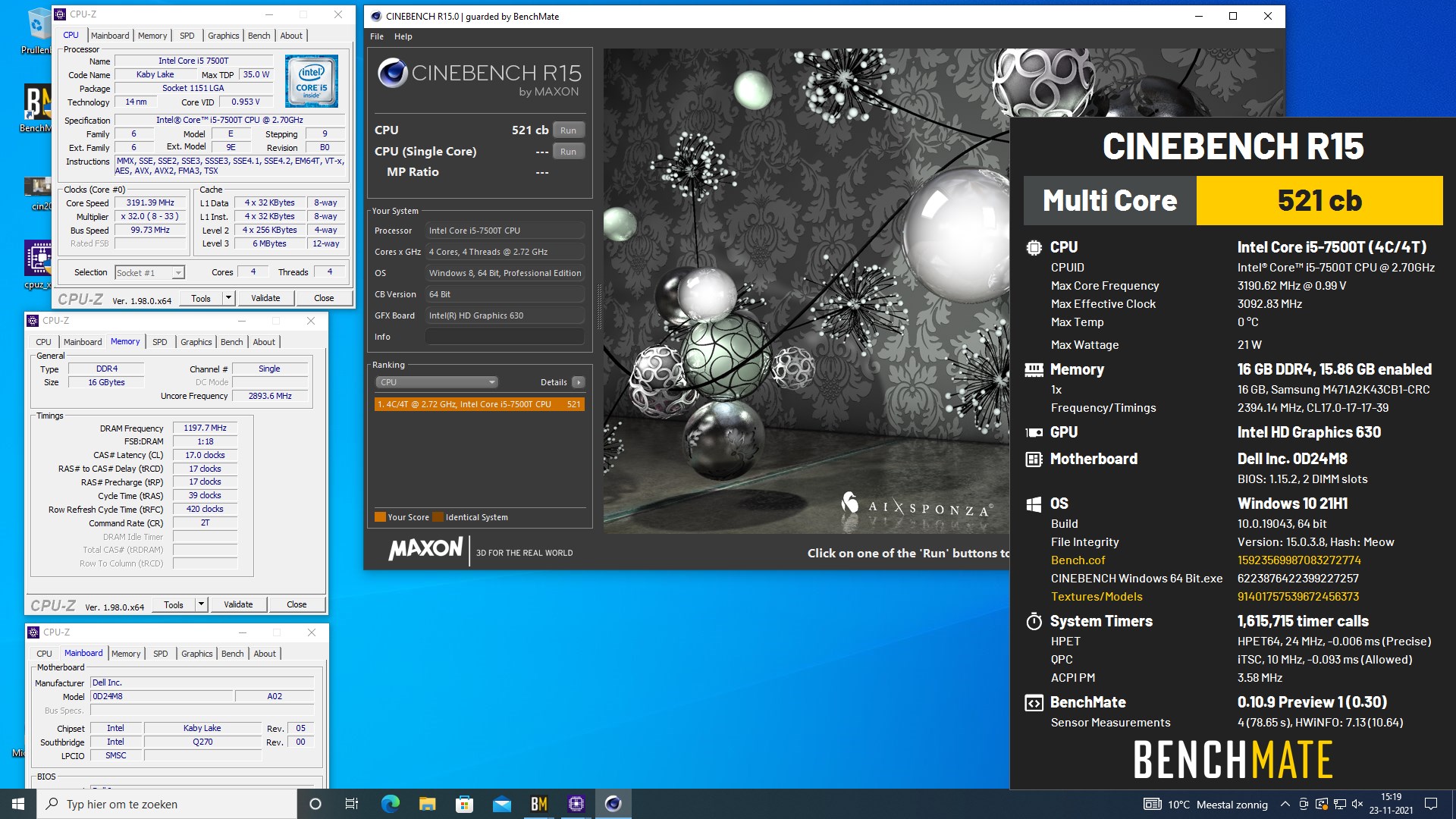Click Tools button in Memory CPU-Z window
Image resolution: width=1456 pixels, height=819 pixels.
174,604
